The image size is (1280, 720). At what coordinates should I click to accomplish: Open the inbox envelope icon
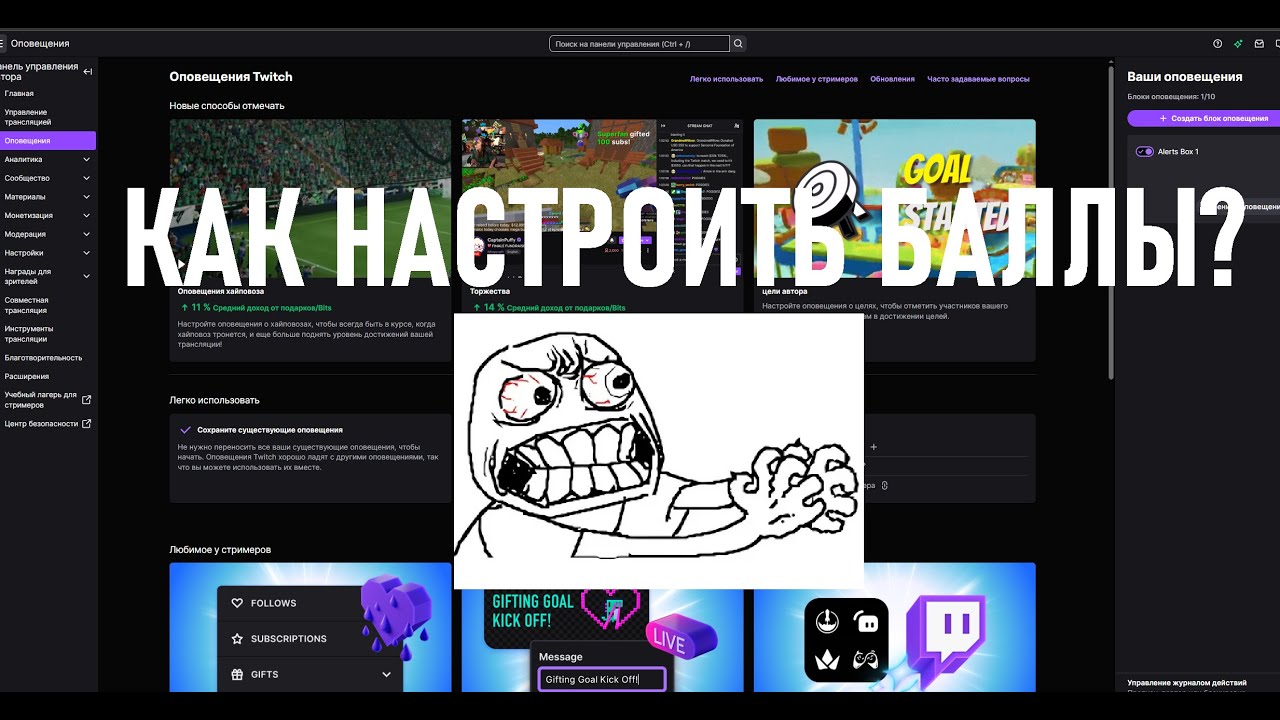[x=1259, y=44]
